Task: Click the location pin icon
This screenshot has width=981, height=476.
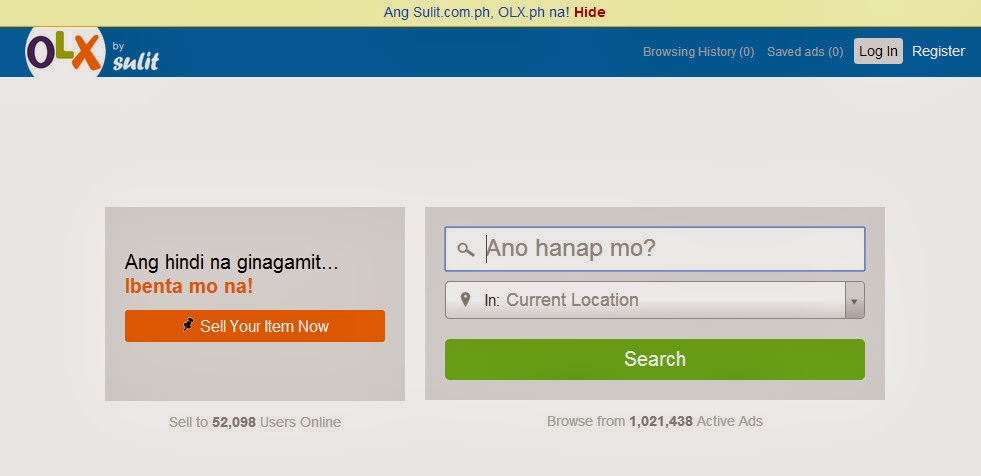Action: pos(465,299)
